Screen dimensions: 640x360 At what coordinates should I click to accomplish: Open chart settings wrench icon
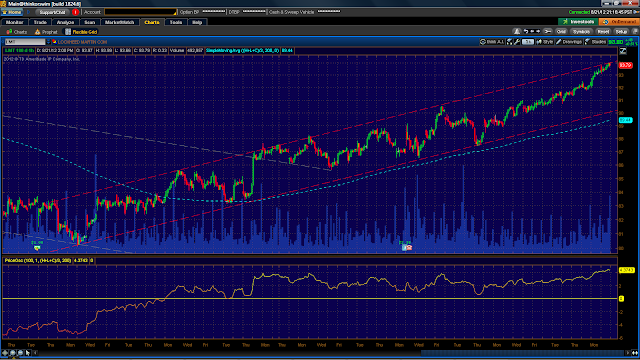517,42
